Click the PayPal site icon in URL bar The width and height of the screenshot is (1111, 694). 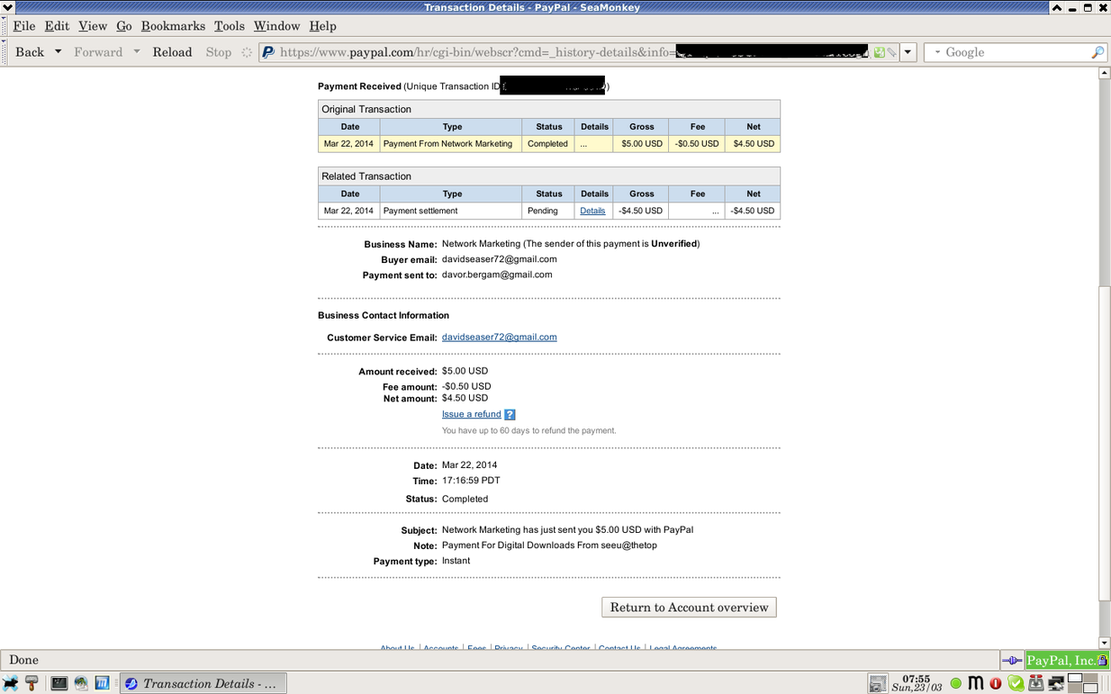(268, 52)
